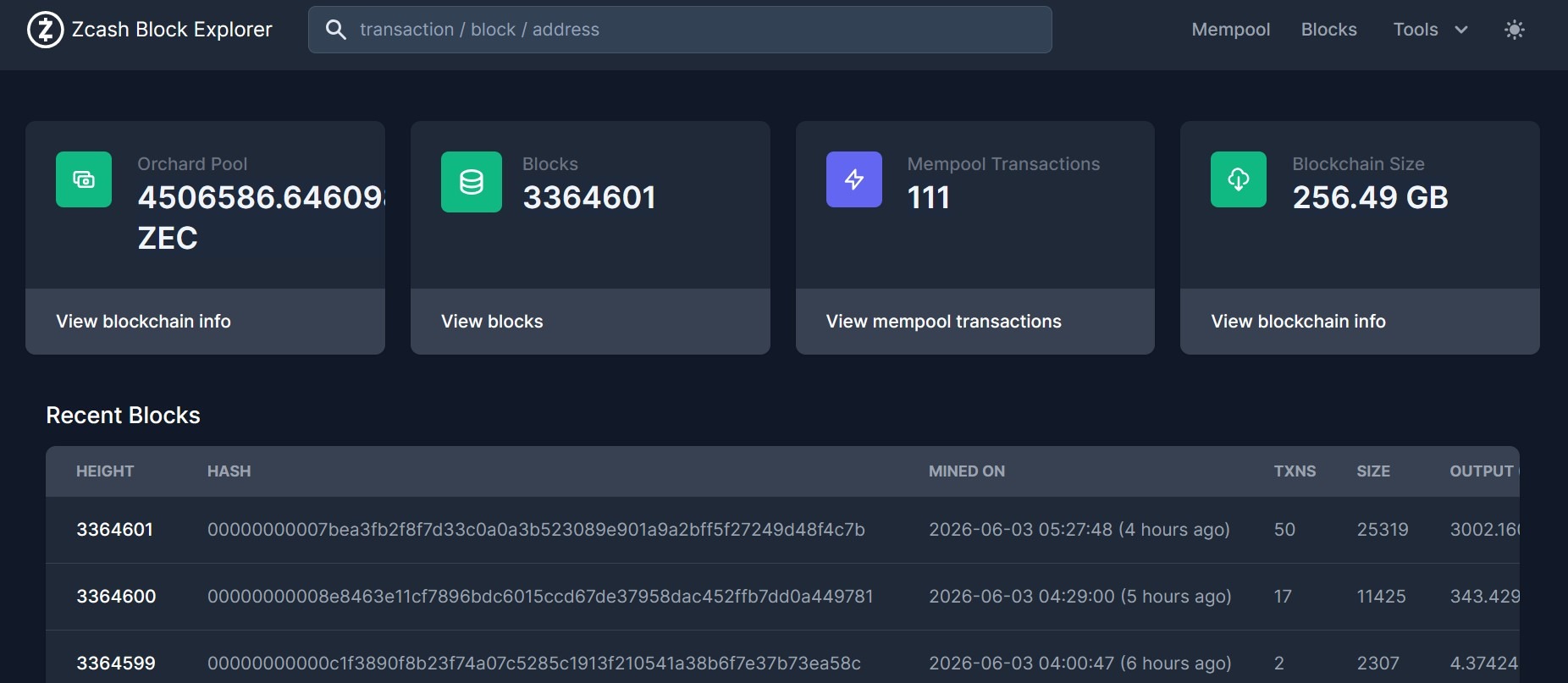Screen dimensions: 1568x683
Task: Click the Orchard Pool wallet icon
Action: tap(84, 179)
